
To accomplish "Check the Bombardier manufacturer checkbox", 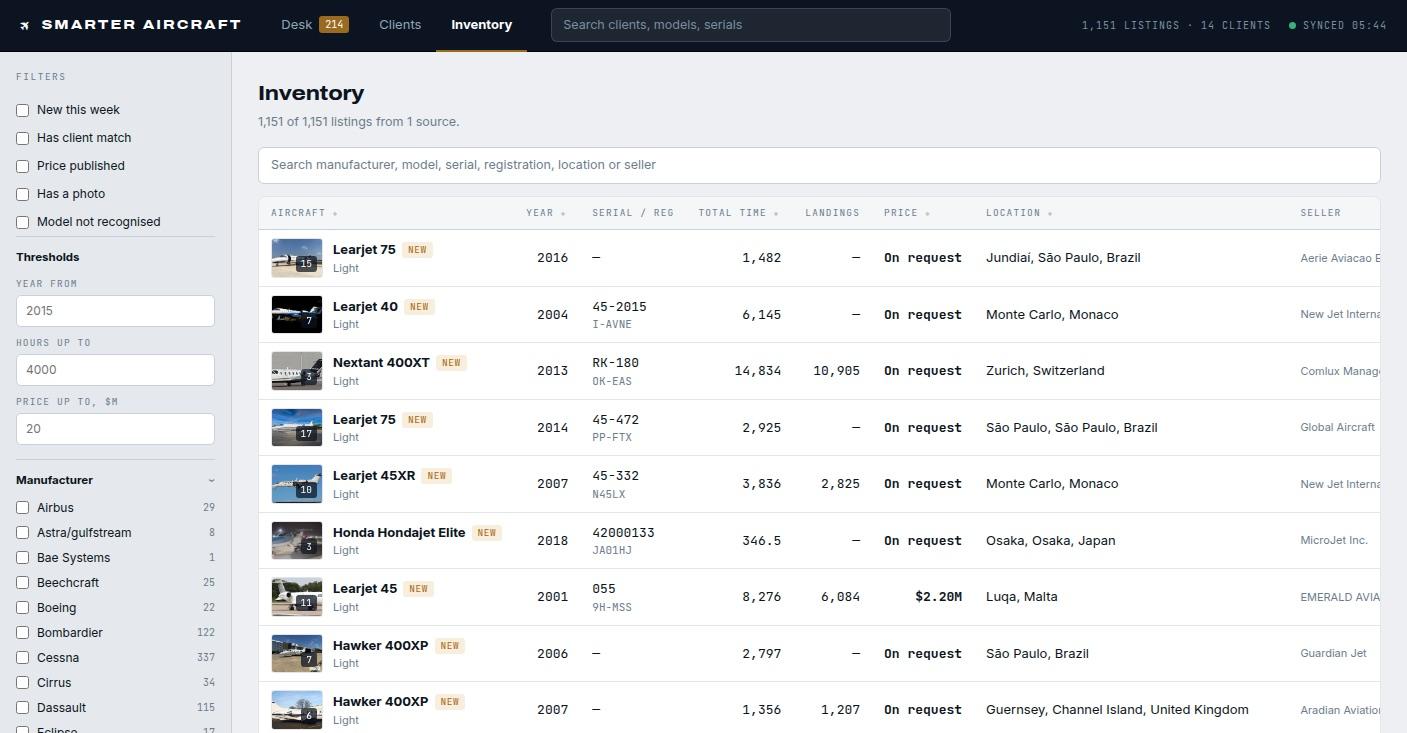I will tap(22, 633).
